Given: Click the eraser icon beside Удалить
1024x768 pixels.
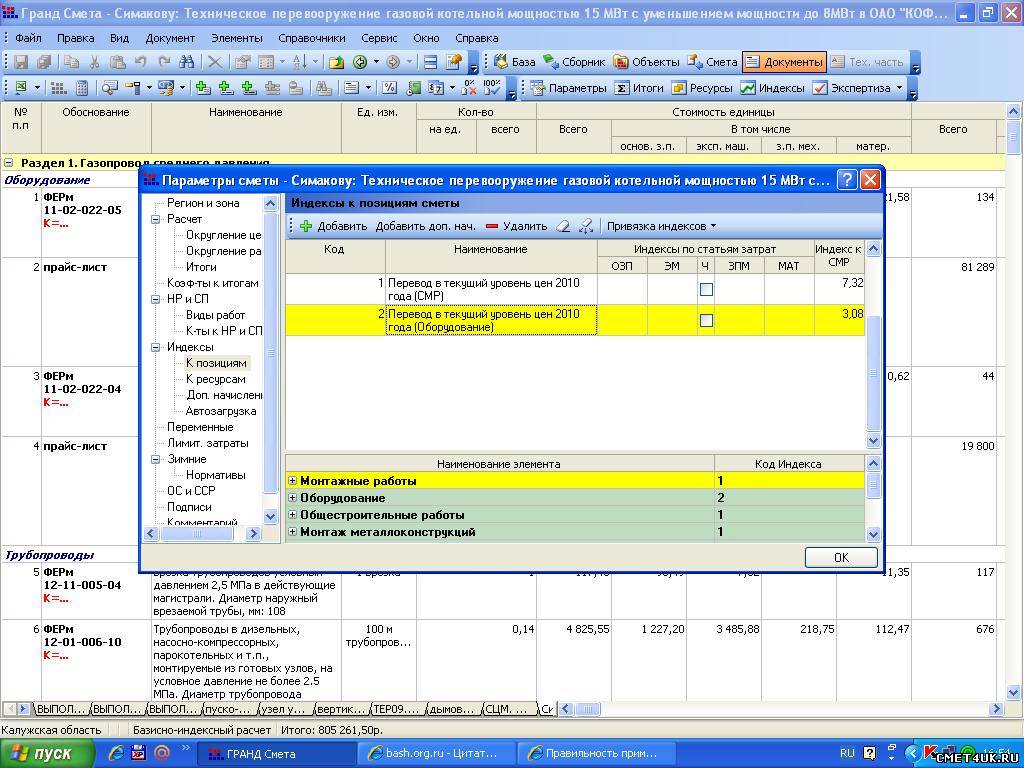Looking at the screenshot, I should pyautogui.click(x=563, y=226).
